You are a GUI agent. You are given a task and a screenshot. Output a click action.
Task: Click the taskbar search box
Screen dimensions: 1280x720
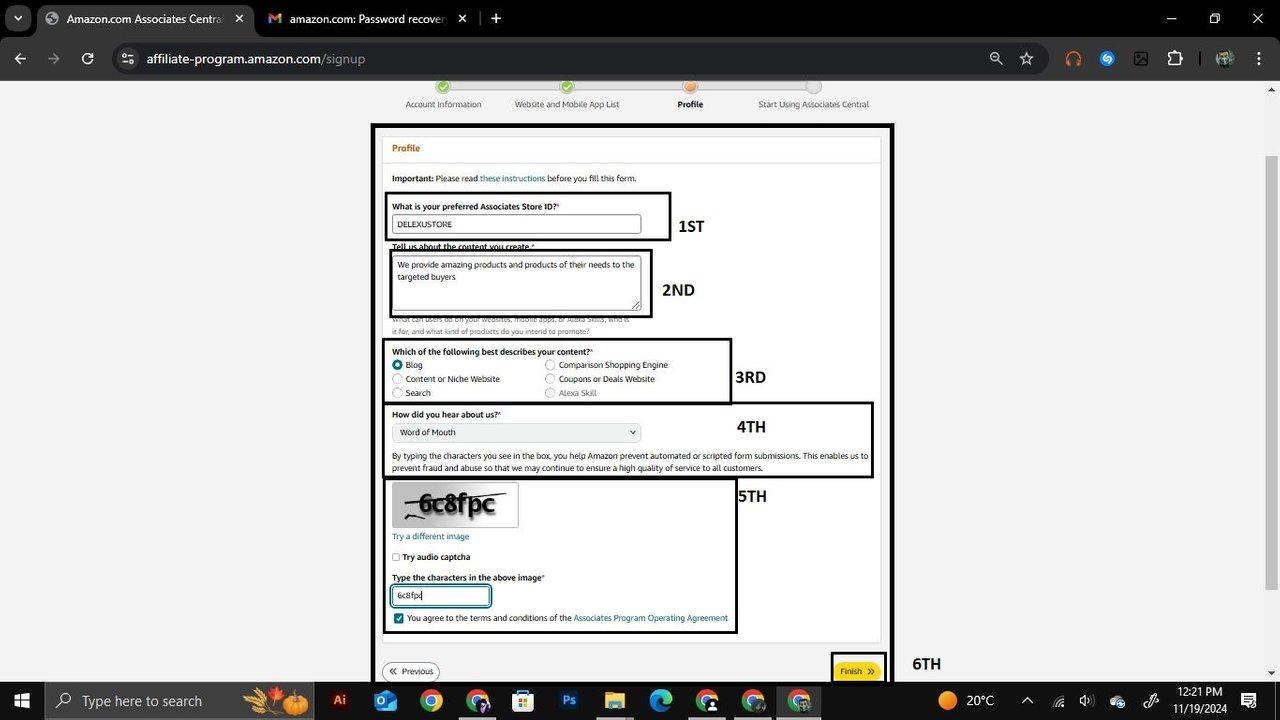(x=180, y=700)
